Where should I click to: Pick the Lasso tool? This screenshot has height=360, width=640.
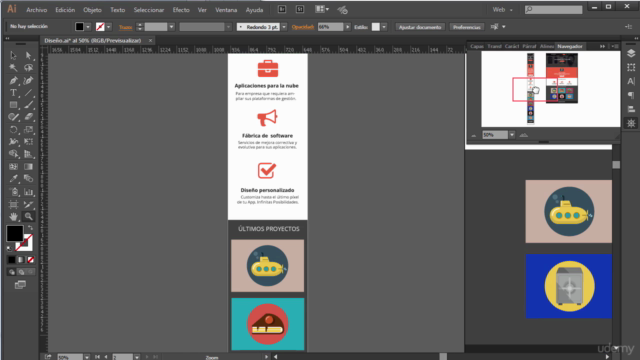tap(28, 68)
